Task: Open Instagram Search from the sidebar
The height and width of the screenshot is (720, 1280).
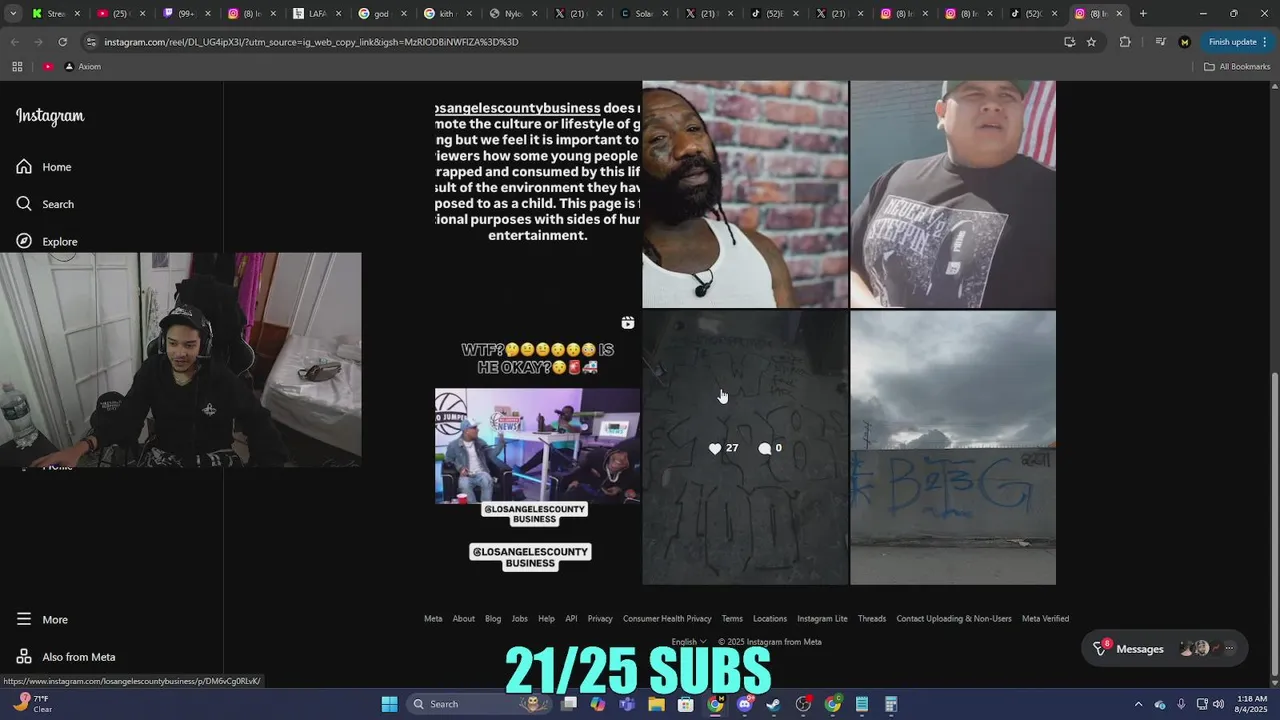Action: pyautogui.click(x=45, y=204)
